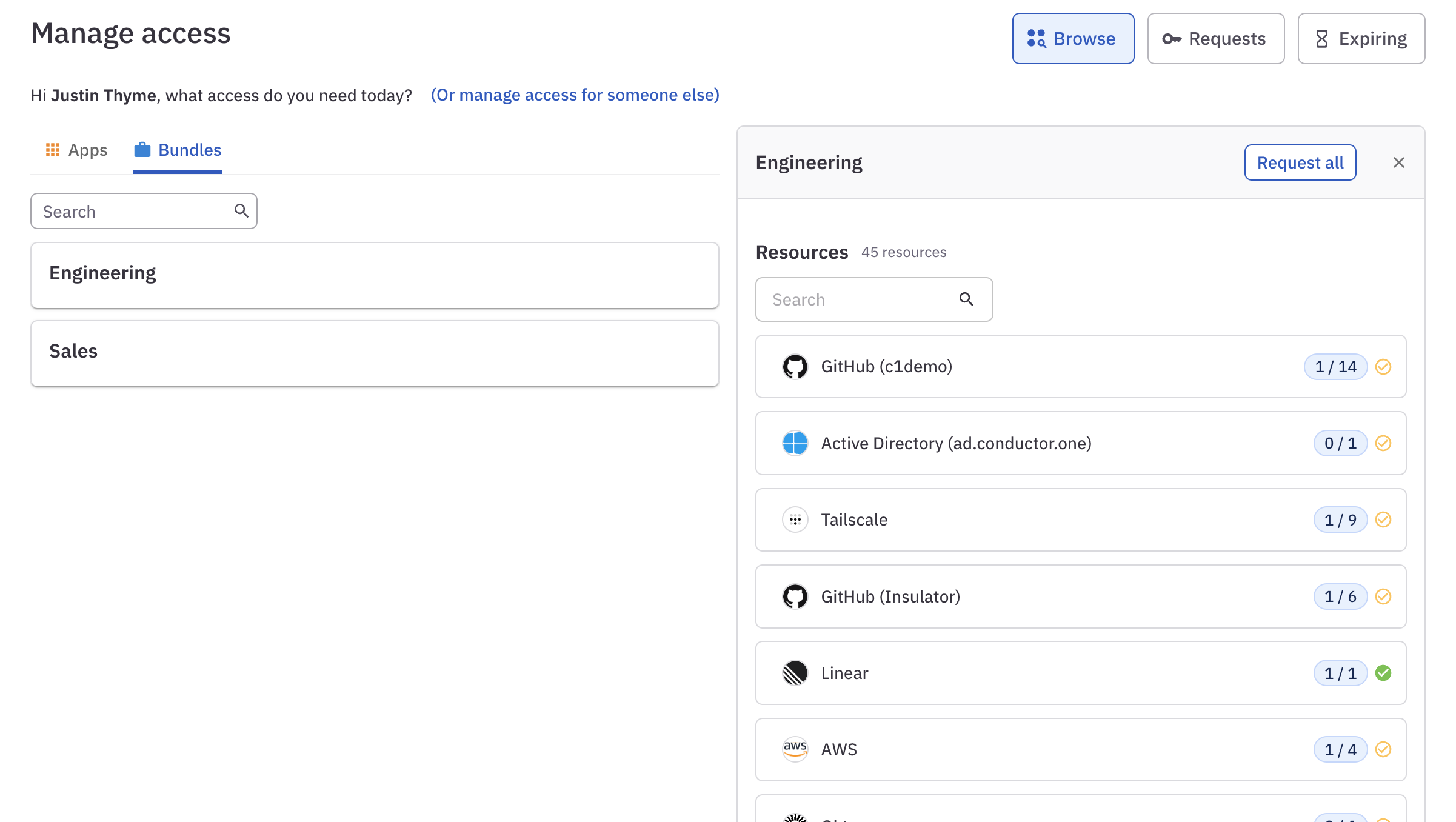Open the Linear resource row
Screen dimensions: 1456x822
point(1081,673)
